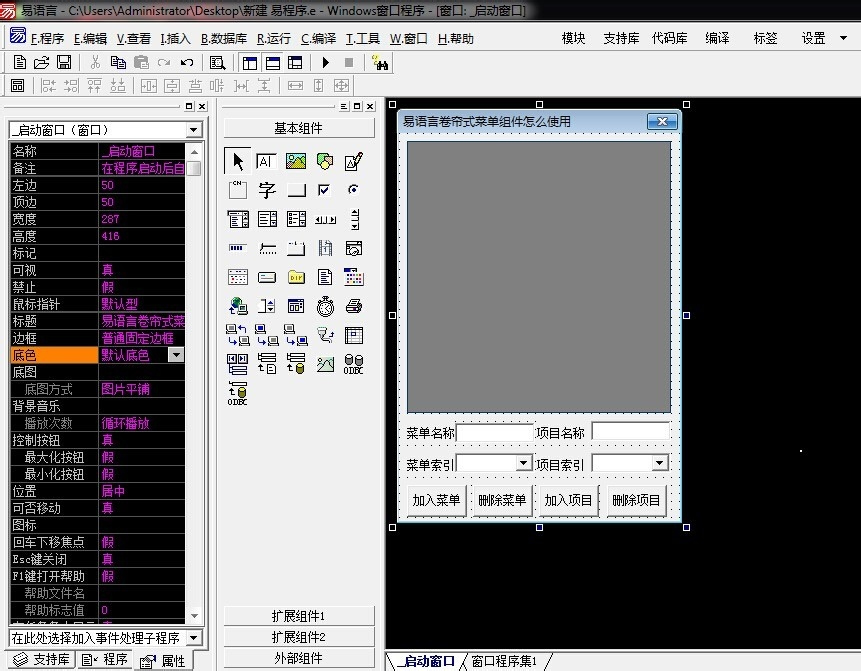Choose the label component with 字 icon
Screen dimensions: 861x671
(267, 191)
